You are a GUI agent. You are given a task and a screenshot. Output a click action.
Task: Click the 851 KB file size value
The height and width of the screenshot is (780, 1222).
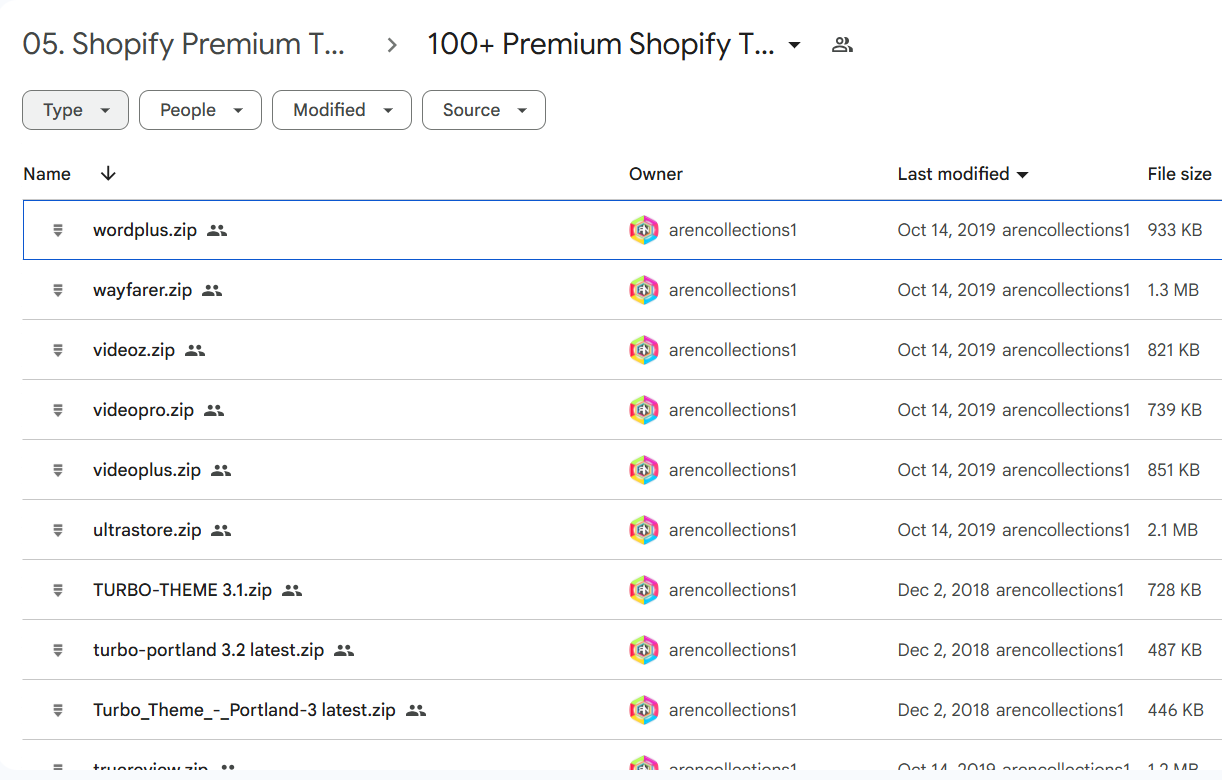1174,470
